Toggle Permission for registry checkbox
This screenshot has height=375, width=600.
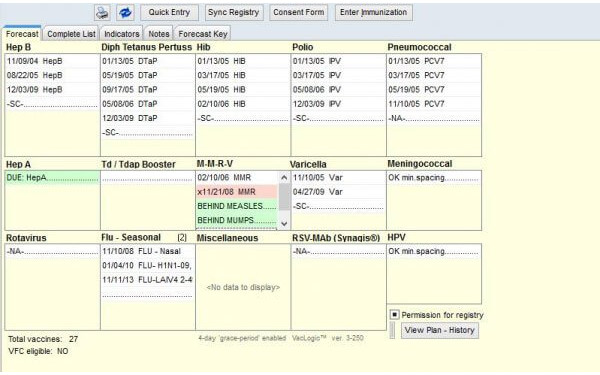394,315
